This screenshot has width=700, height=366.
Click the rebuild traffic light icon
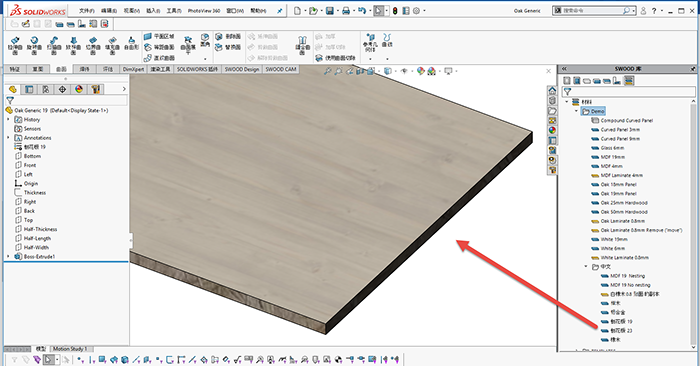click(x=395, y=11)
